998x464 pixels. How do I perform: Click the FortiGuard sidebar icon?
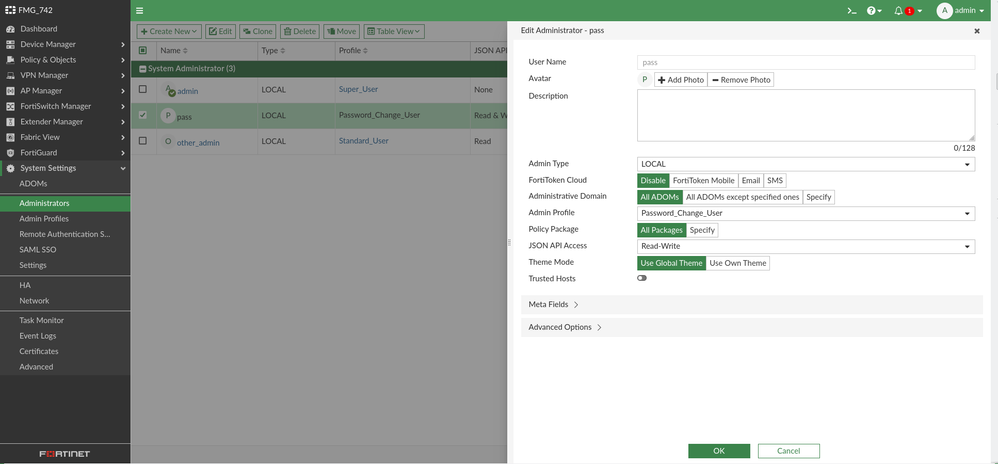[11, 153]
